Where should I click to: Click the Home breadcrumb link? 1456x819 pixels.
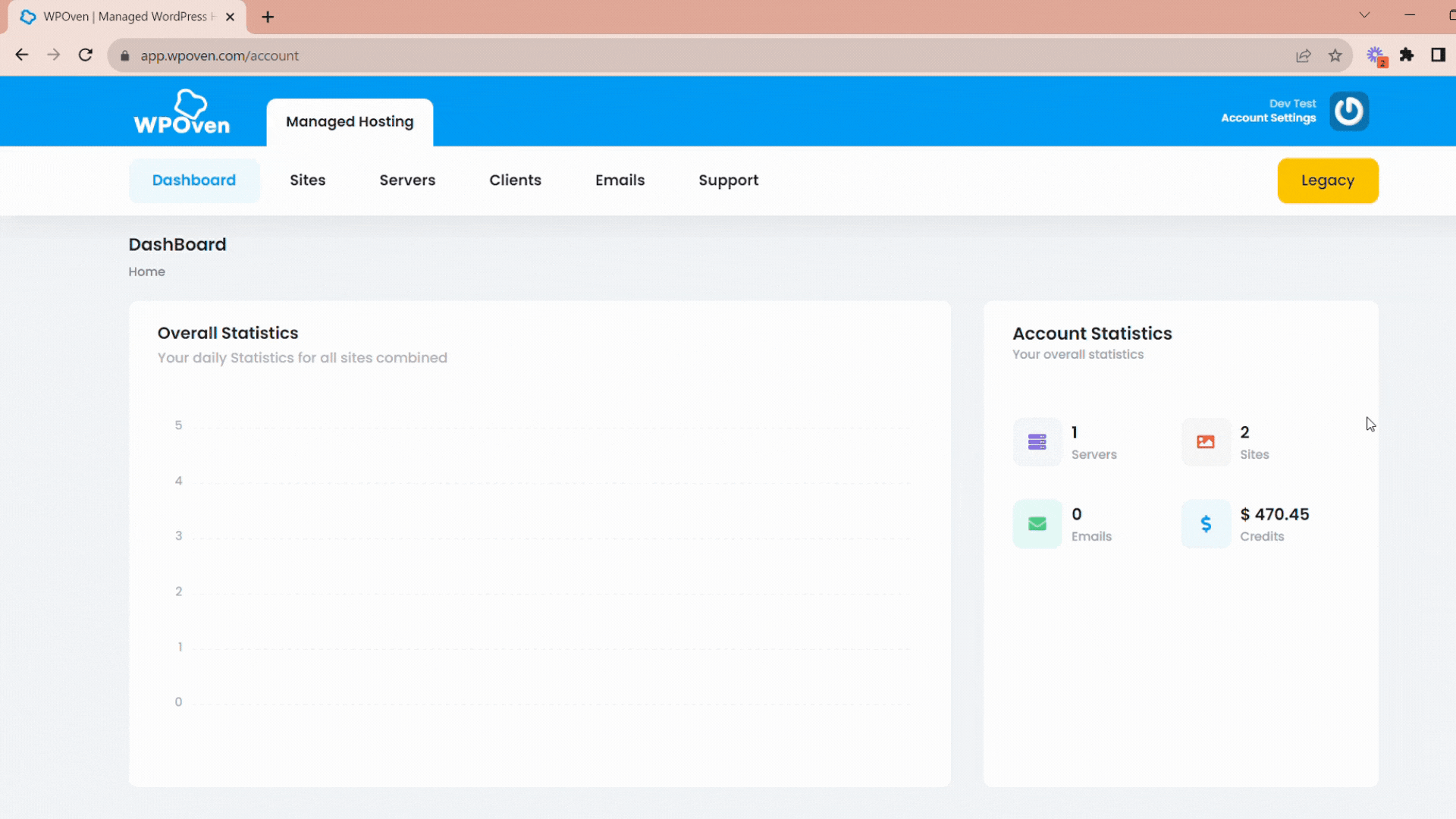147,271
